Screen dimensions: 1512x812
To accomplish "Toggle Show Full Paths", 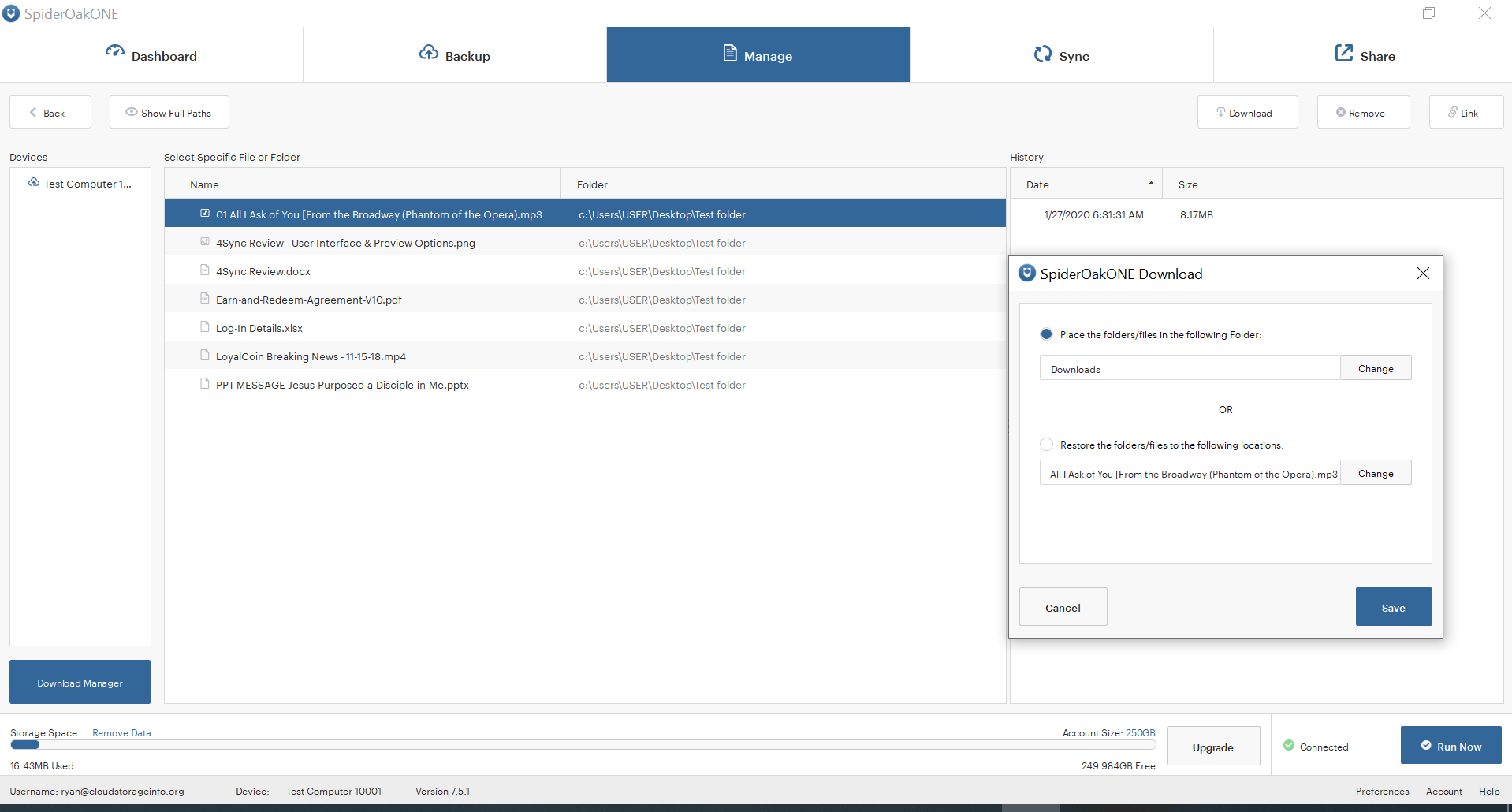I will pyautogui.click(x=169, y=112).
